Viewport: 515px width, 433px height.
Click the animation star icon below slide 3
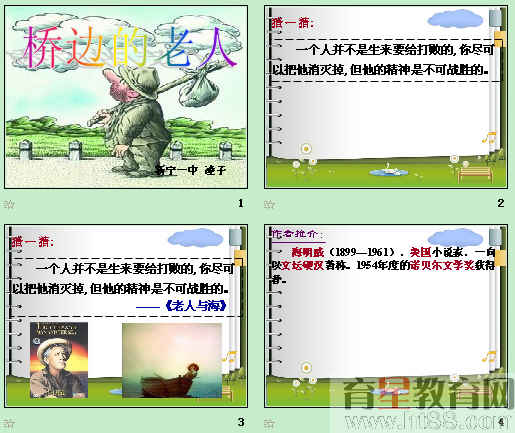coord(9,423)
